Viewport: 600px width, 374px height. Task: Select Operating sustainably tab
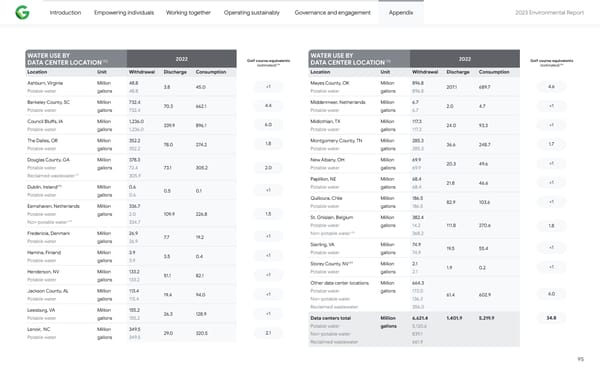point(252,13)
